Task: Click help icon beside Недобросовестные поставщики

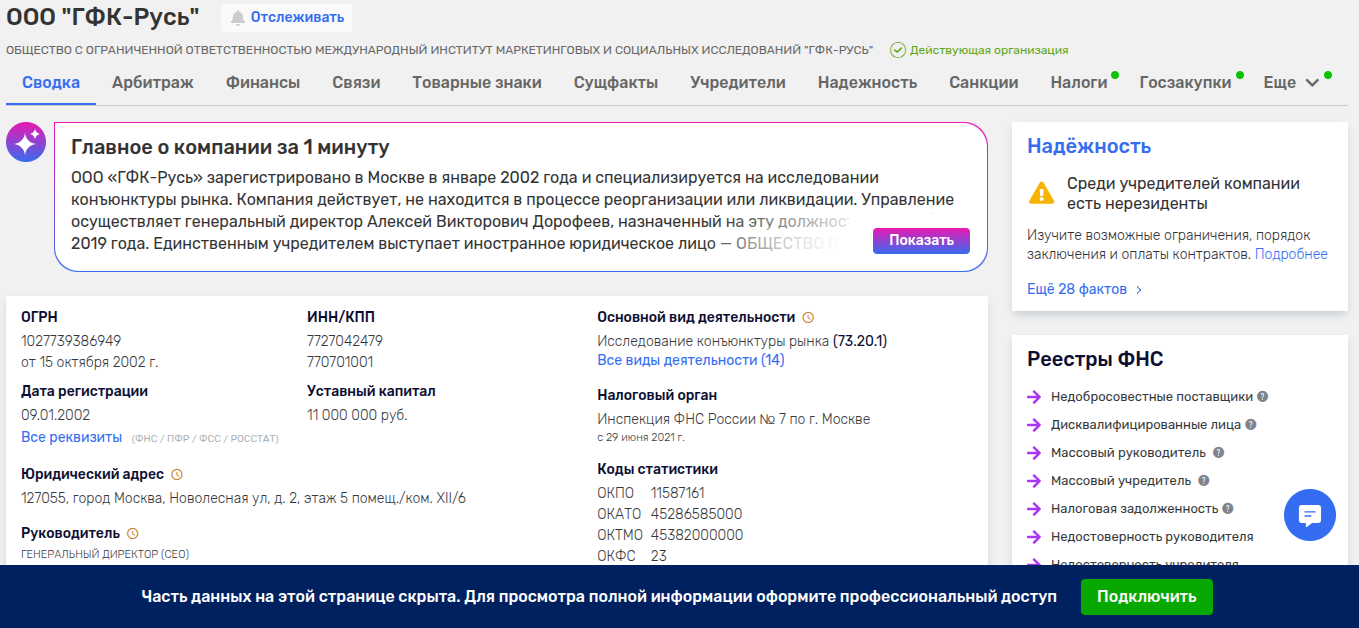Action: click(1263, 396)
